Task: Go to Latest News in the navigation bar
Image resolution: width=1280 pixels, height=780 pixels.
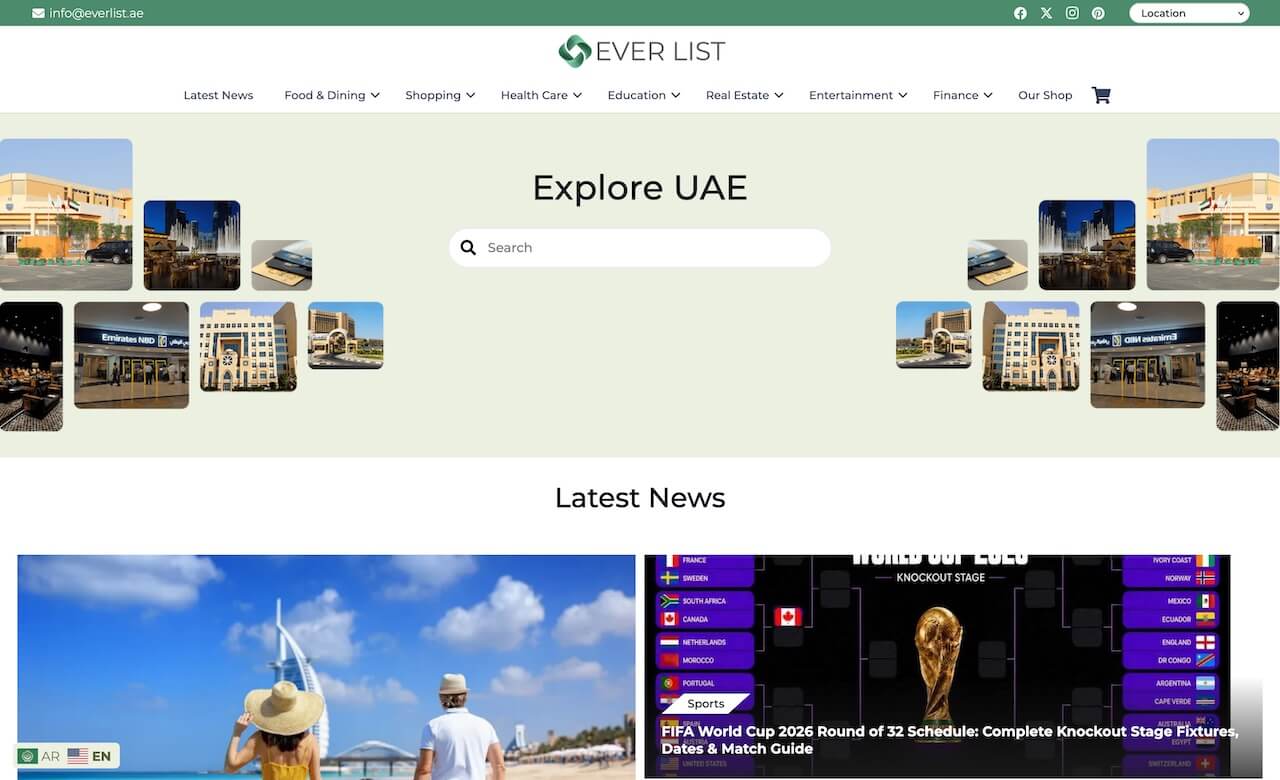Action: click(218, 95)
